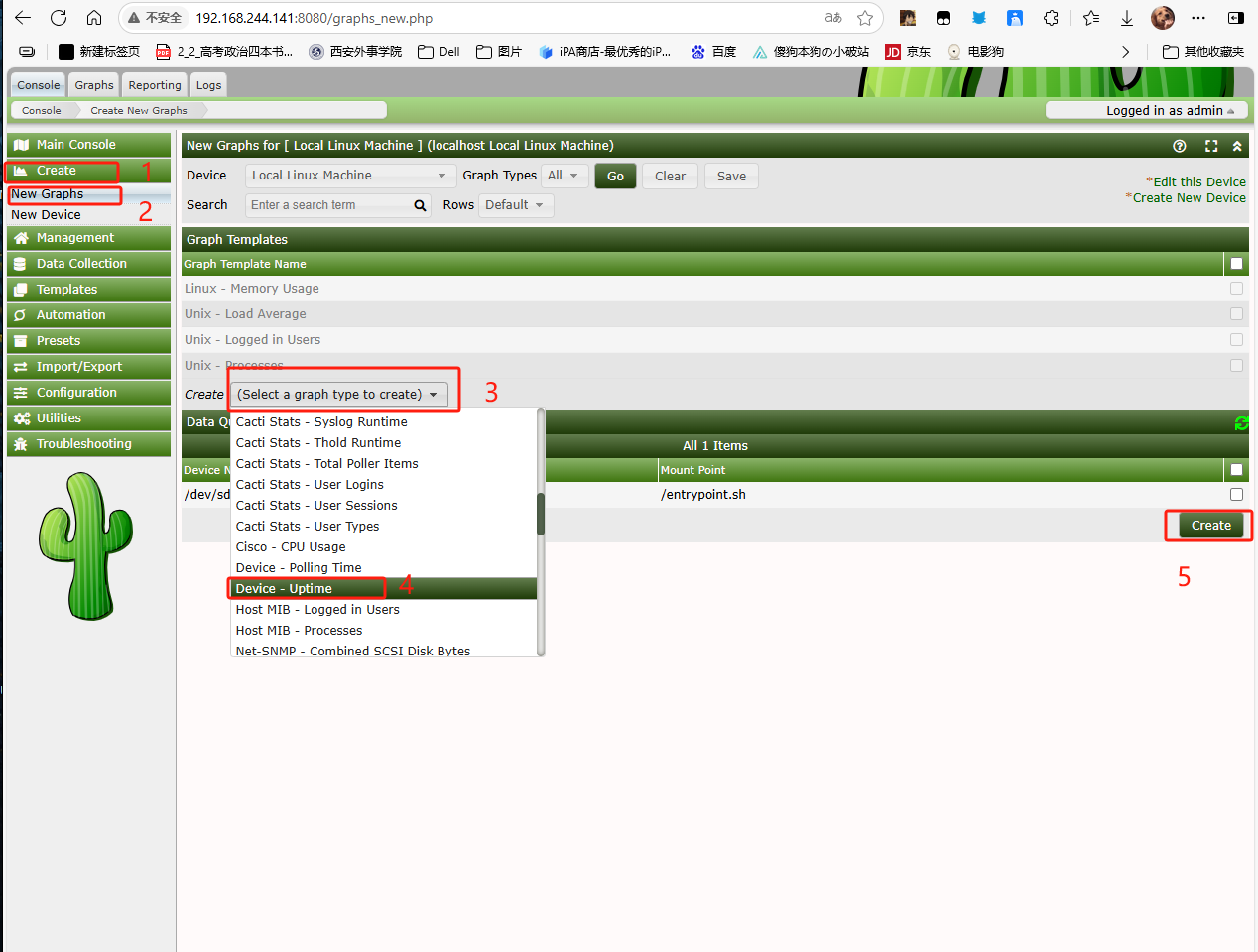
Task: Click the browser back arrow
Action: tap(23, 18)
